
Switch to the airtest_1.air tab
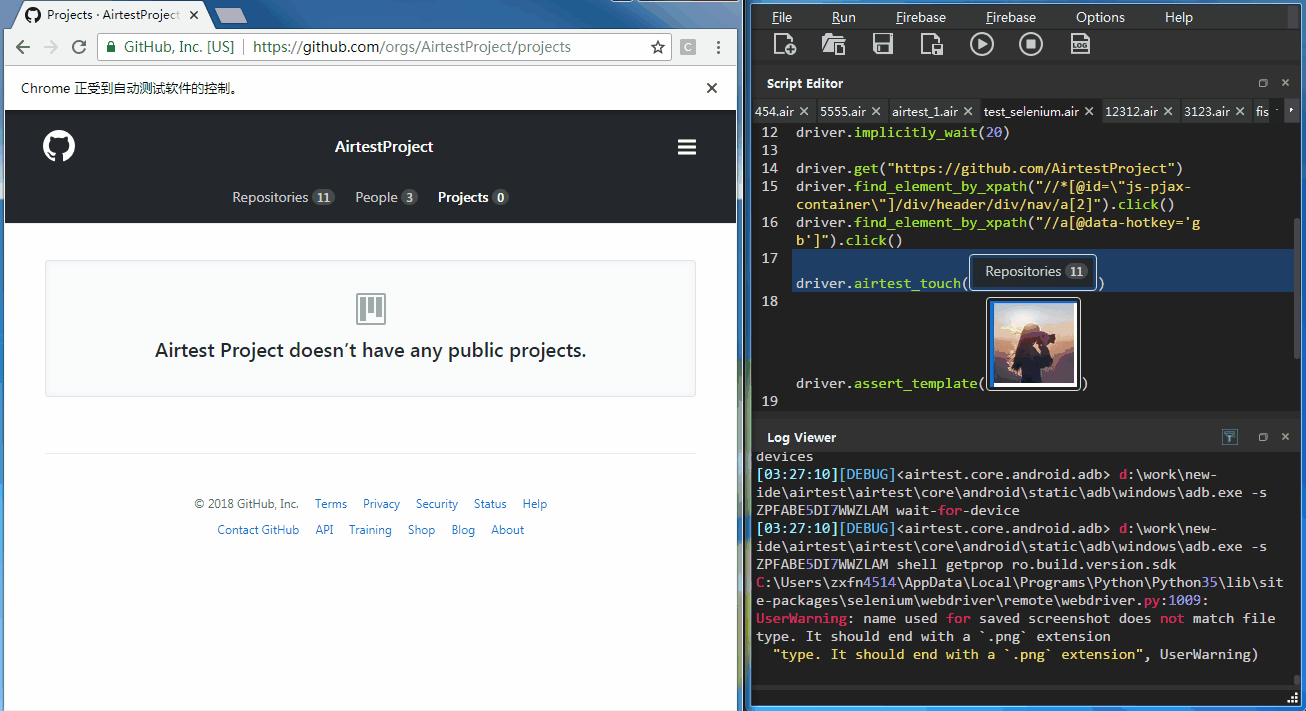coord(924,112)
